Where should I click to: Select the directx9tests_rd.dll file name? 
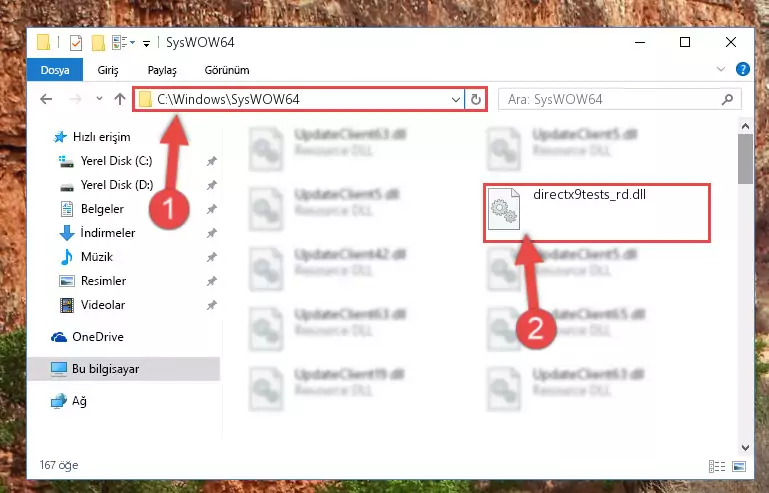pos(589,195)
